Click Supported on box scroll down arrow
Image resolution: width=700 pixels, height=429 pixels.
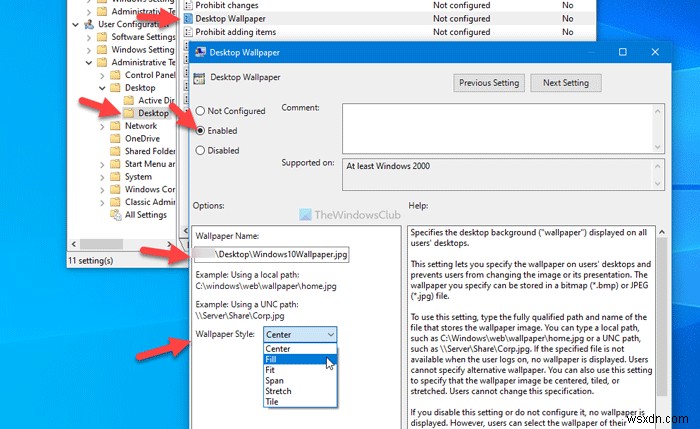pyautogui.click(x=657, y=183)
